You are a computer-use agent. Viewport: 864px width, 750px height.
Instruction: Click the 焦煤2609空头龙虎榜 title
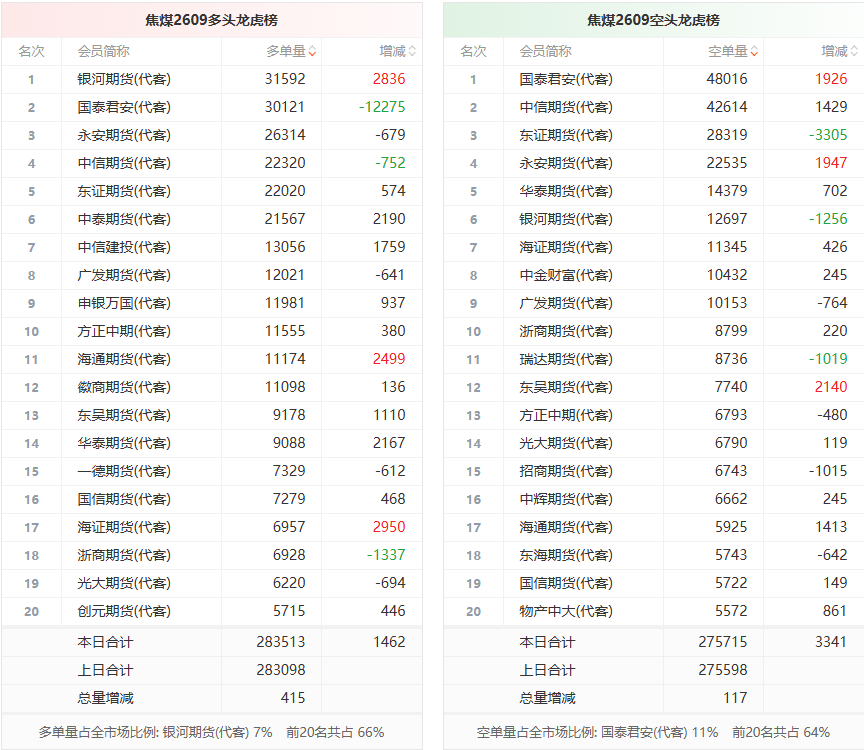(x=654, y=20)
